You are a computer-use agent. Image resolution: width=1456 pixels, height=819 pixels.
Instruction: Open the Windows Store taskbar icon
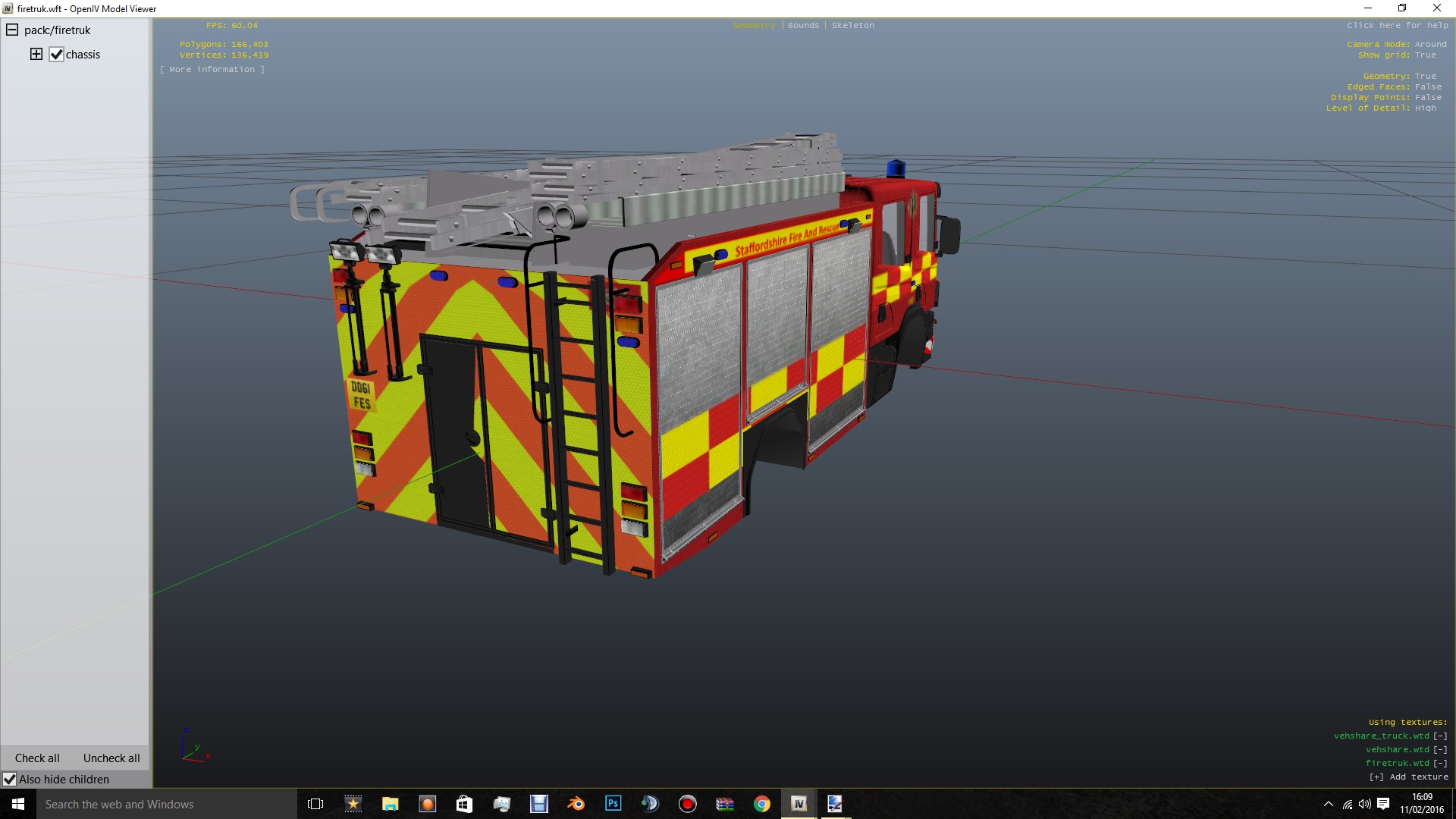tap(464, 804)
